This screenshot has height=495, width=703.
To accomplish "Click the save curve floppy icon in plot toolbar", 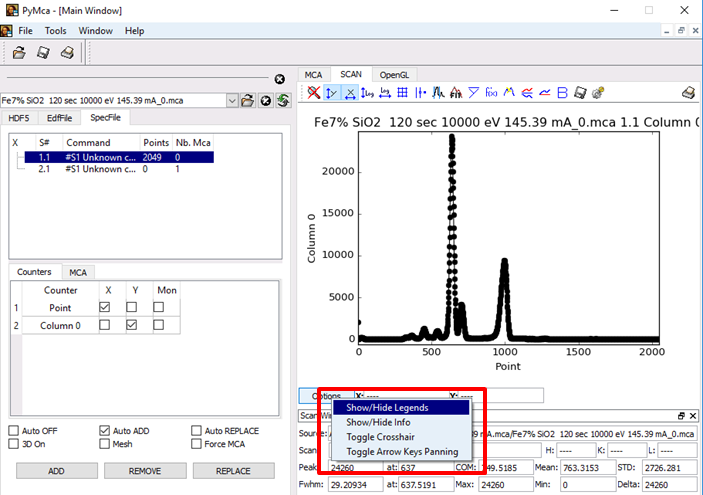I will click(x=580, y=93).
